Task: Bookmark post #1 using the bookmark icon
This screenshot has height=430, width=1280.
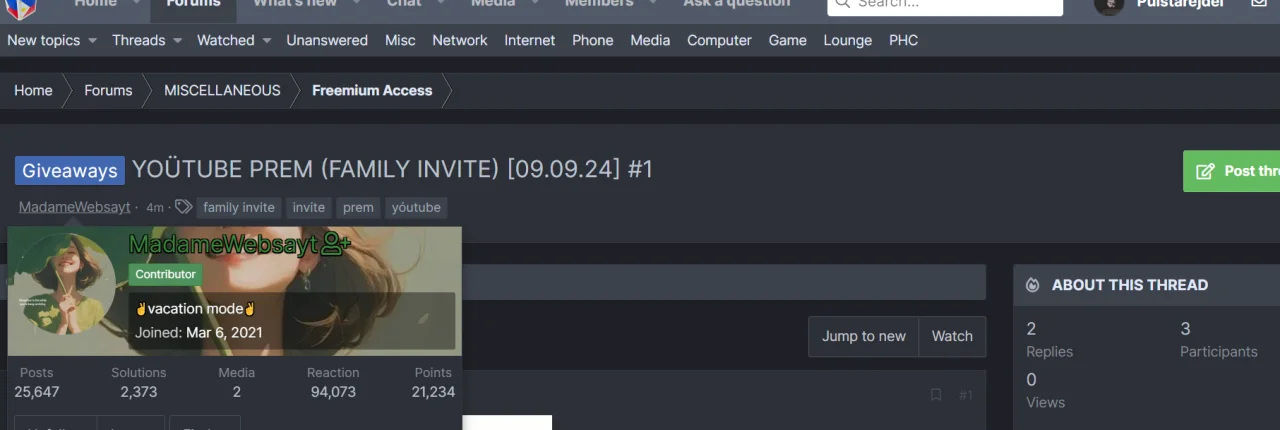Action: point(936,395)
